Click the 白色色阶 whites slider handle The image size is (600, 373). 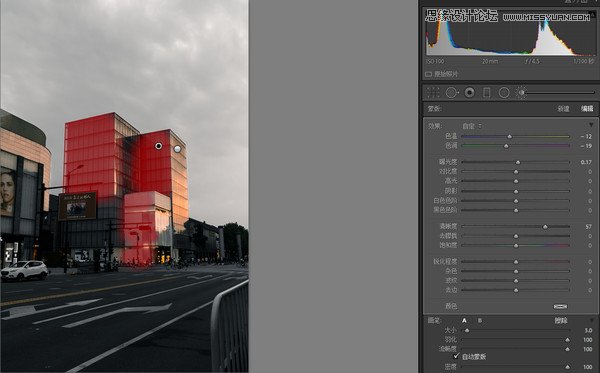pyautogui.click(x=516, y=201)
